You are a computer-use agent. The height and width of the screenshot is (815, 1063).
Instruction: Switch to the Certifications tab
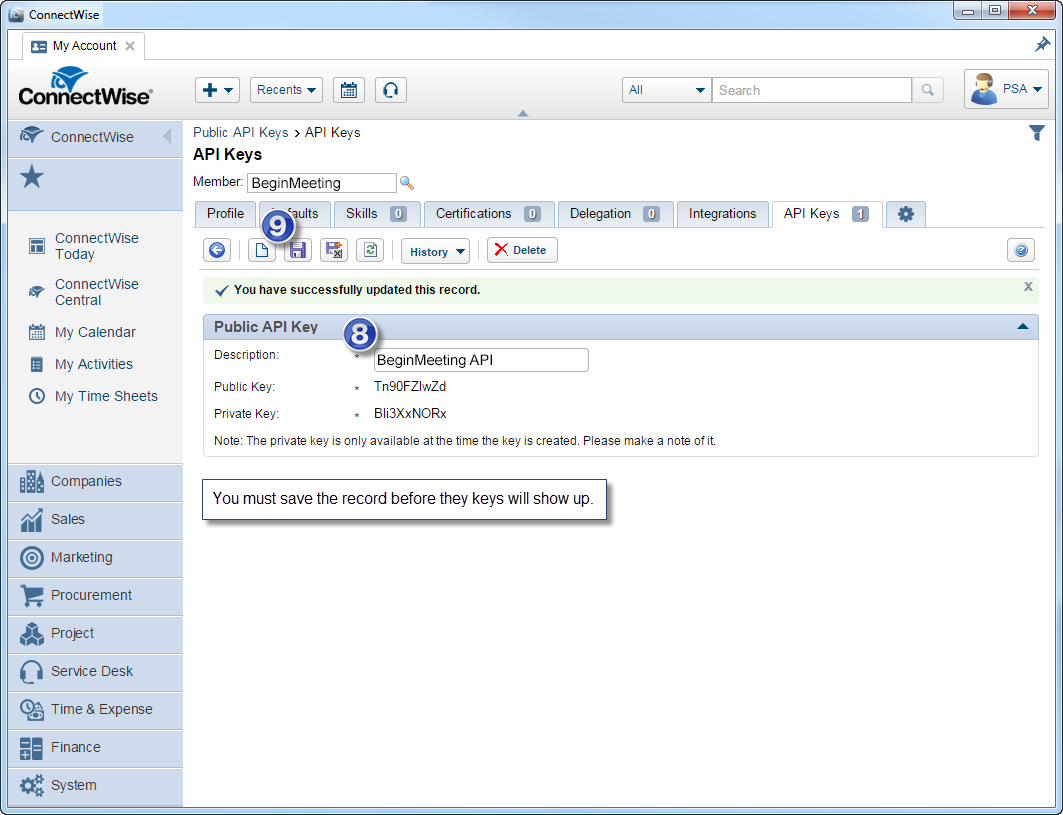(x=489, y=214)
